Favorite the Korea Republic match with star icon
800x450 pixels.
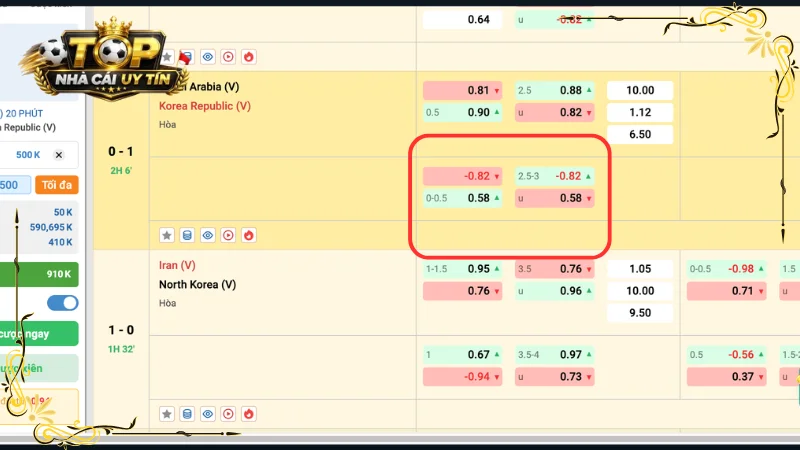[x=167, y=235]
